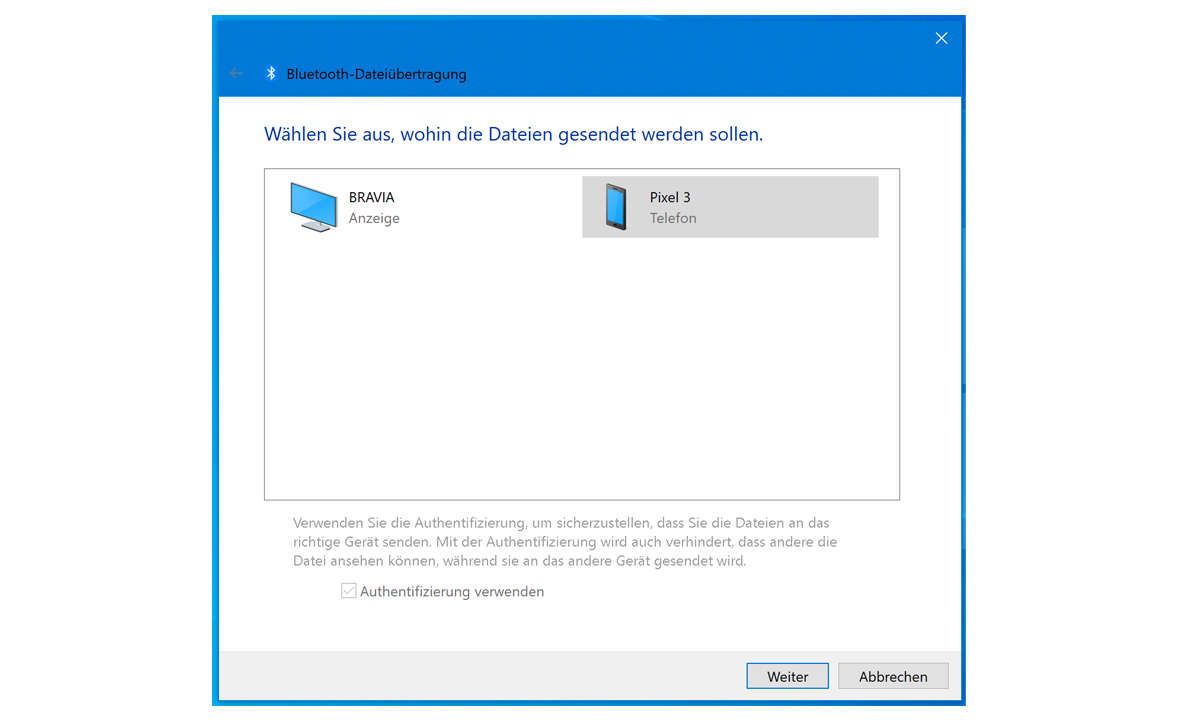The image size is (1200, 720).
Task: Click the Weiter button
Action: (x=787, y=676)
